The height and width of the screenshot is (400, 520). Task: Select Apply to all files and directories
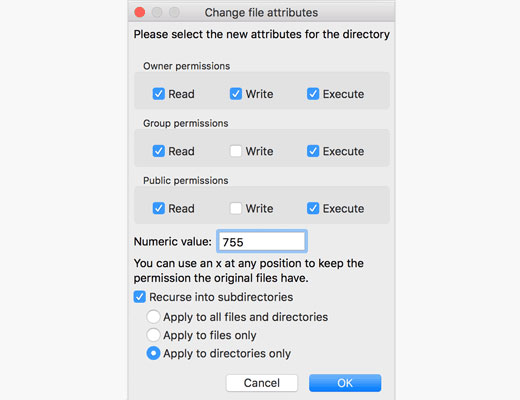point(153,317)
